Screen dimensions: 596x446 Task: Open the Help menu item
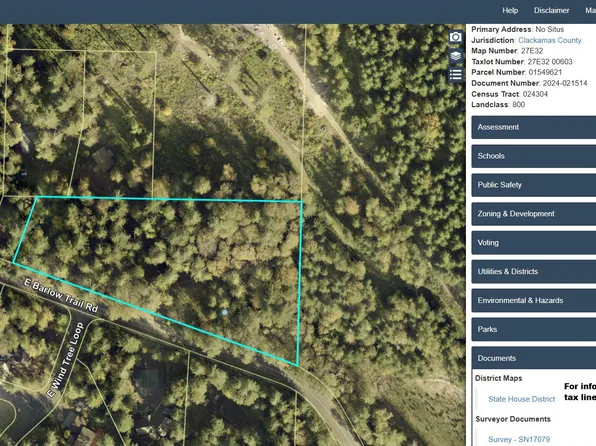click(x=510, y=10)
